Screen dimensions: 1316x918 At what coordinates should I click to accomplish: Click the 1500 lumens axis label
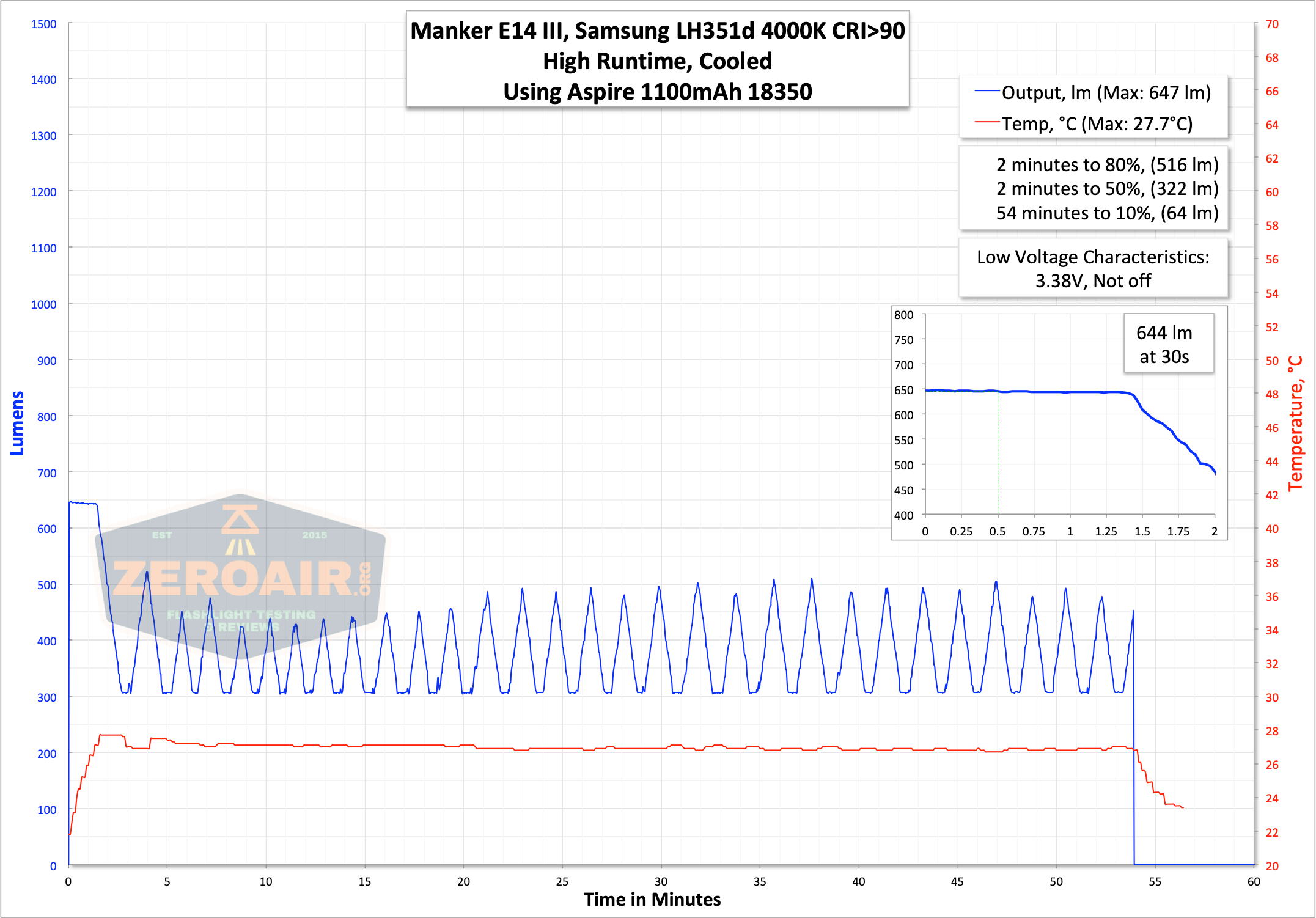[x=43, y=24]
